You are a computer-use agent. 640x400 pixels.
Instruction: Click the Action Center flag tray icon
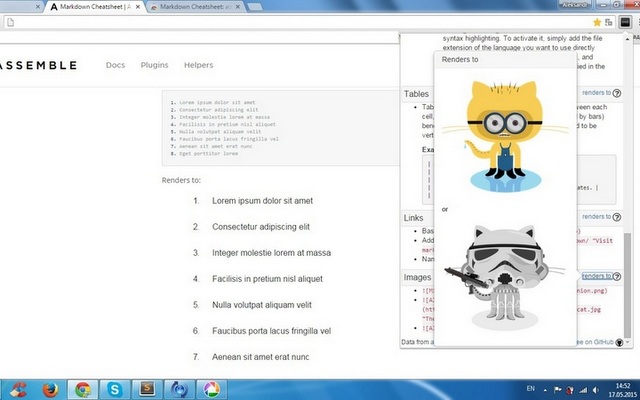(558, 390)
